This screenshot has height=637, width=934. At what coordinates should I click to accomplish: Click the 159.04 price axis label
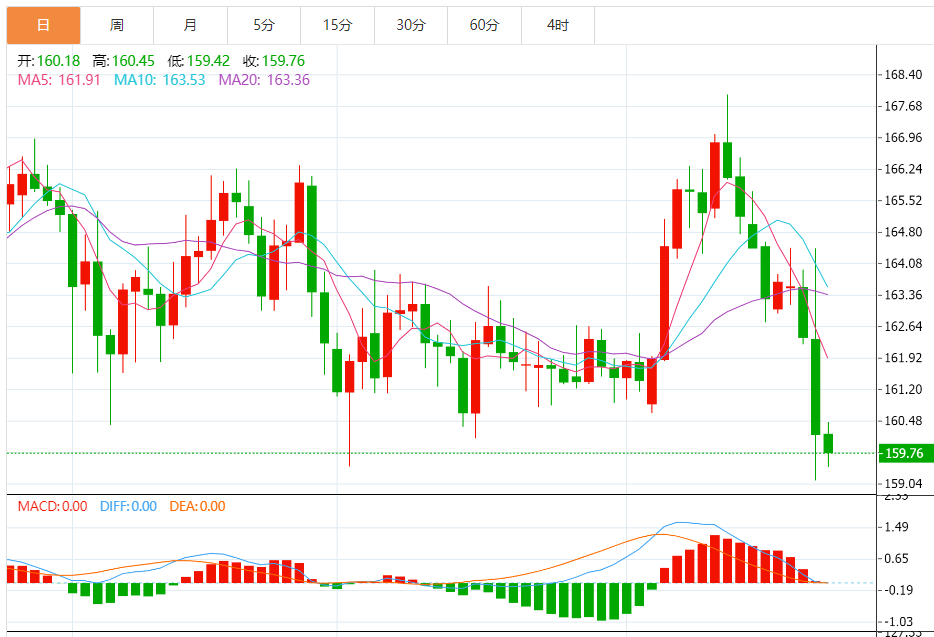pos(903,484)
